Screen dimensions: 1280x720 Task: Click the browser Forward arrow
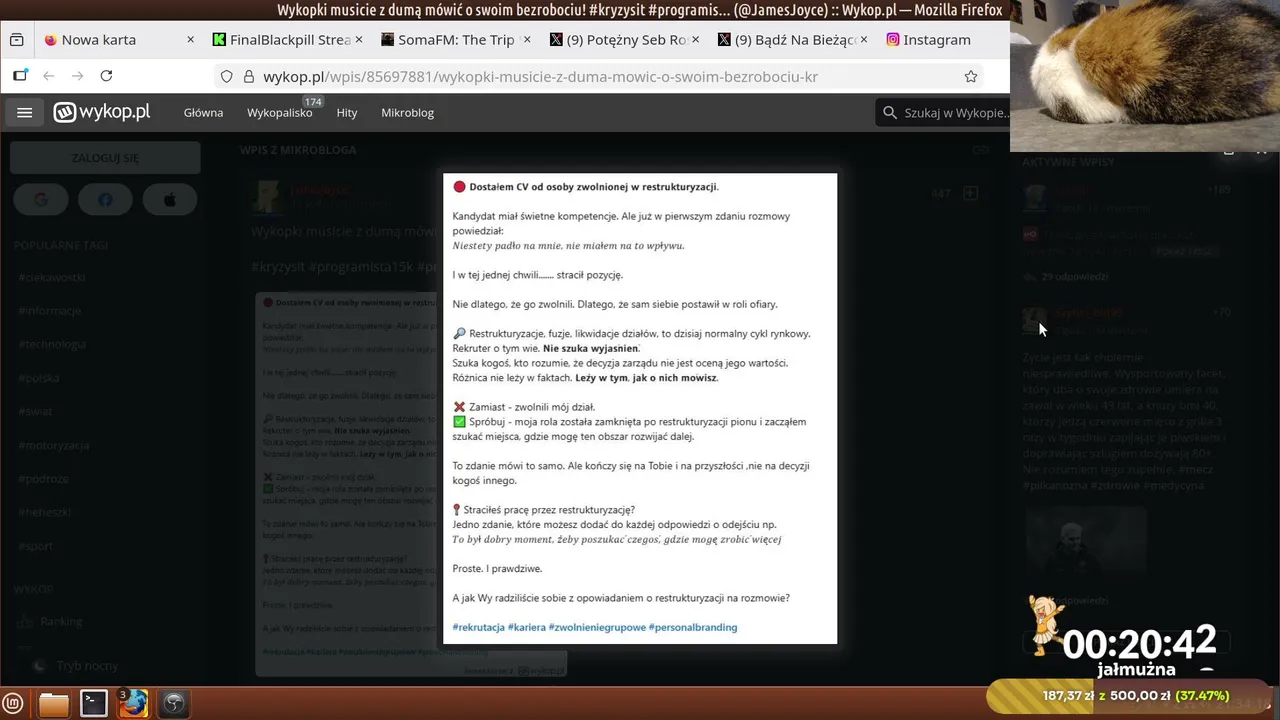point(77,76)
